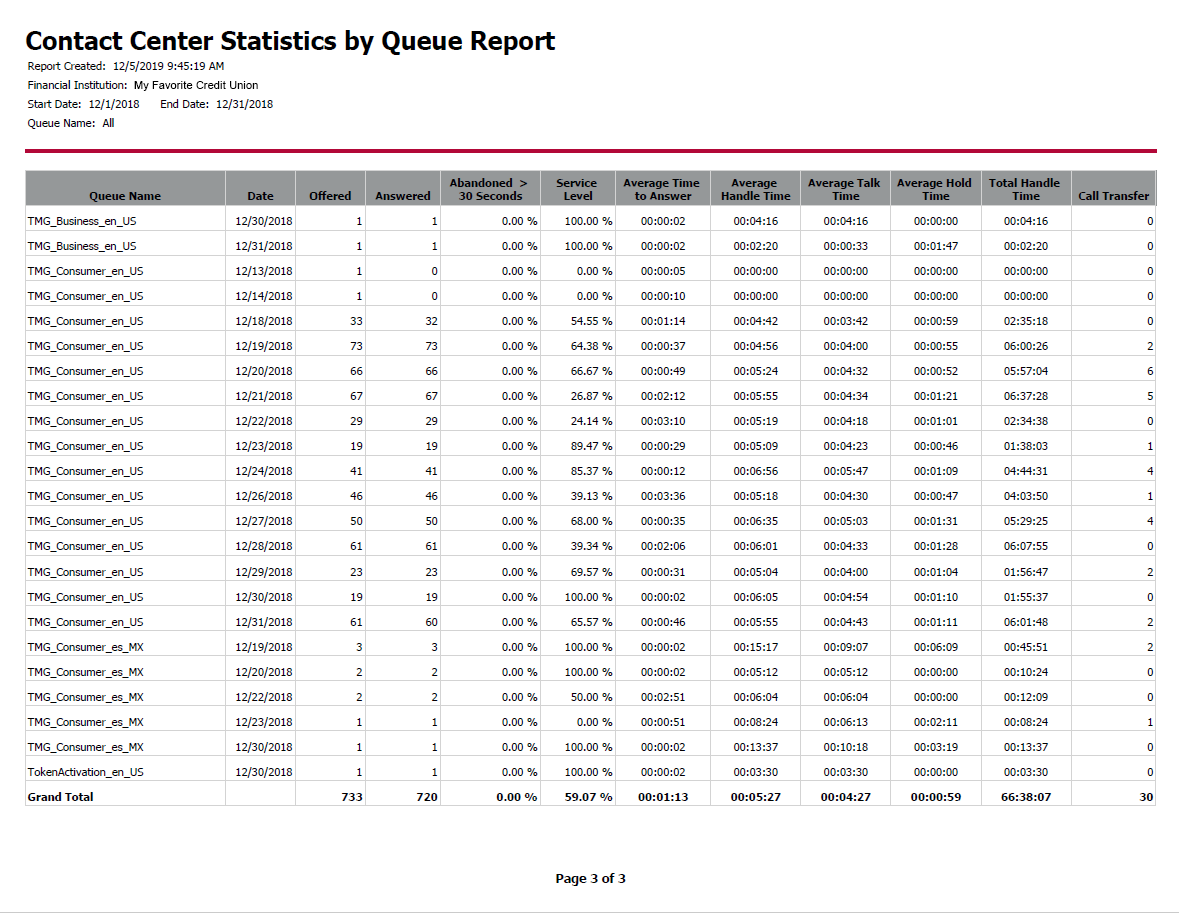Select TMG_Business_en_US row dated 12/31/2018
Screen dimensions: 1179x913
pyautogui.click(x=590, y=246)
